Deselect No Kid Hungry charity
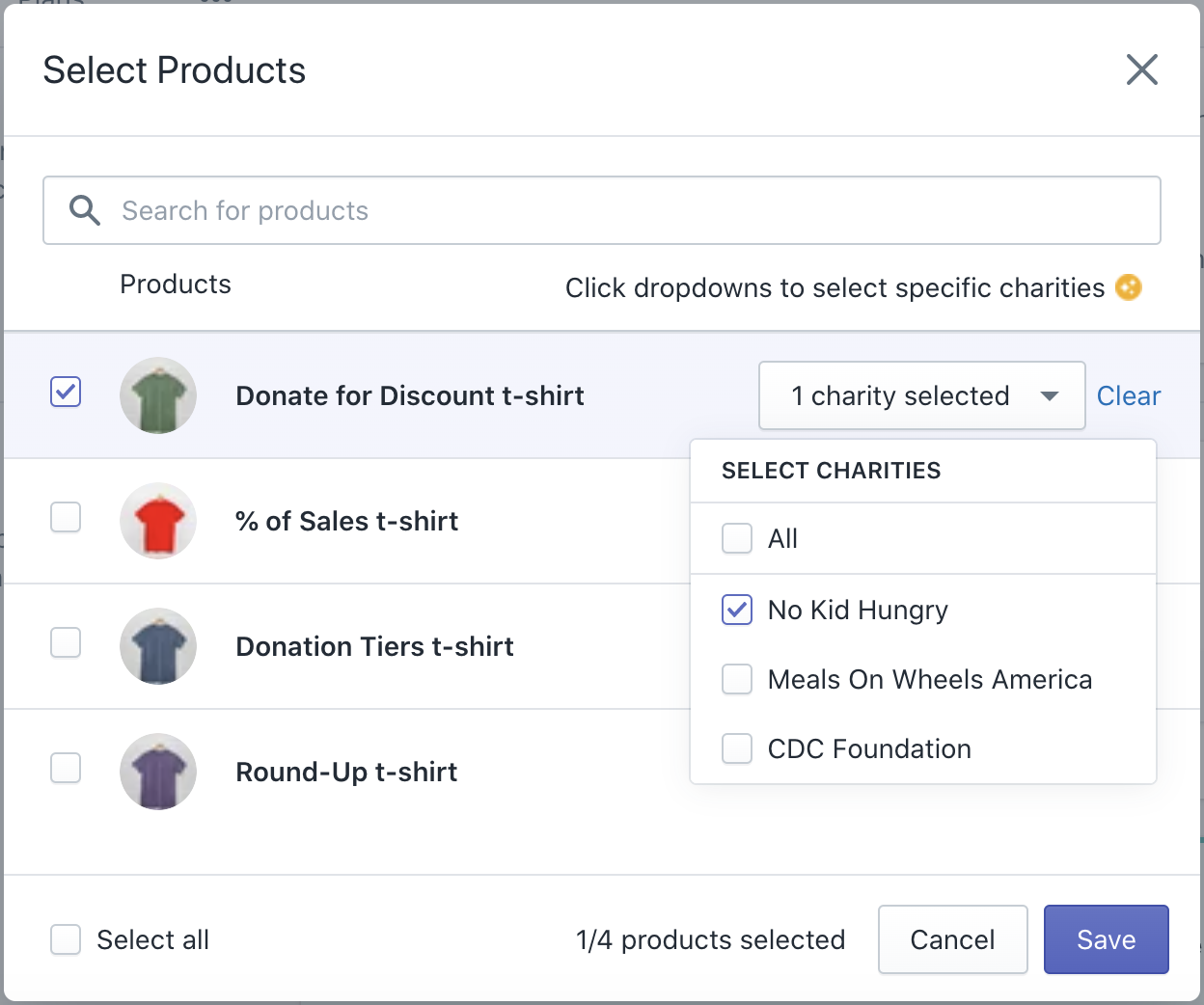The width and height of the screenshot is (1204, 1005). 737,610
